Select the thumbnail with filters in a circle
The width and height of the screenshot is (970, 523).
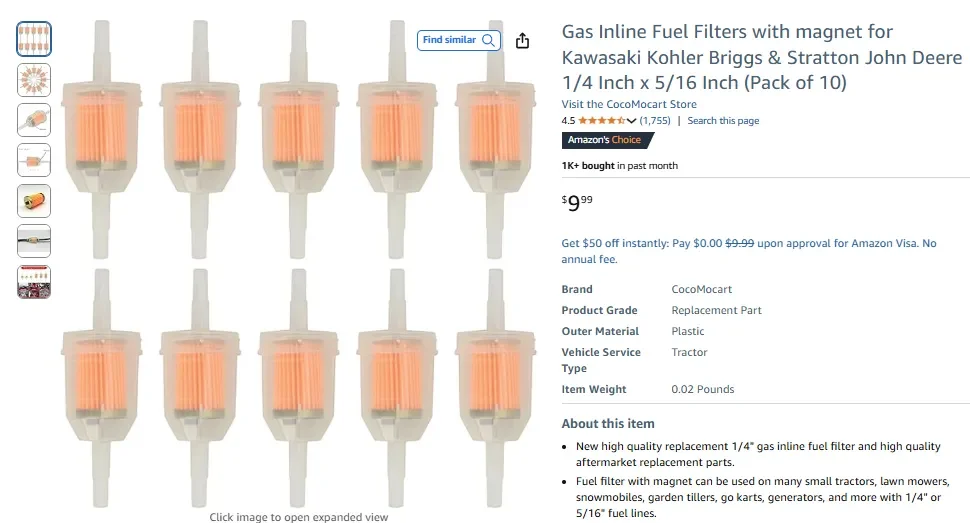pos(34,79)
